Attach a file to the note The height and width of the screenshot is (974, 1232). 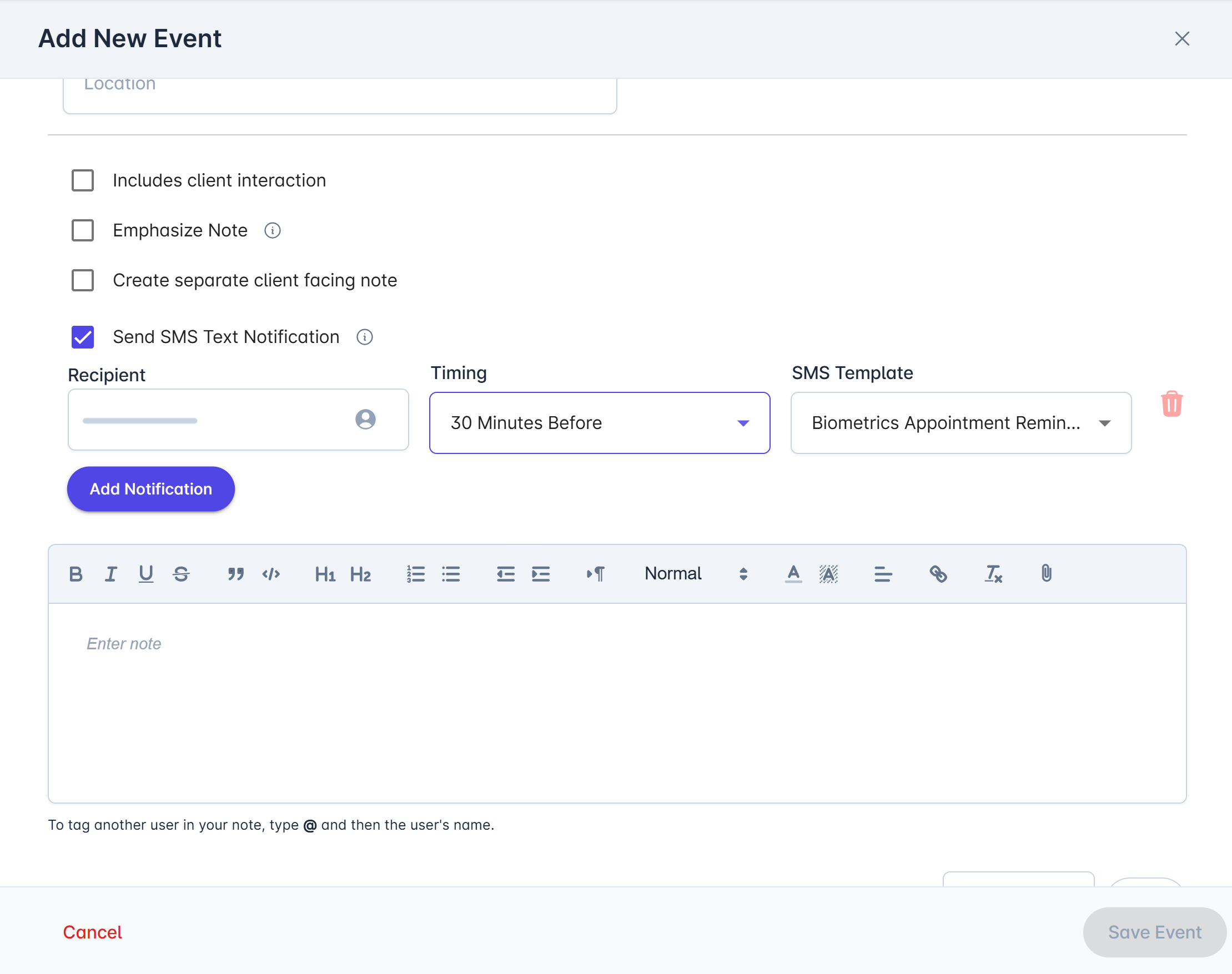(1046, 574)
